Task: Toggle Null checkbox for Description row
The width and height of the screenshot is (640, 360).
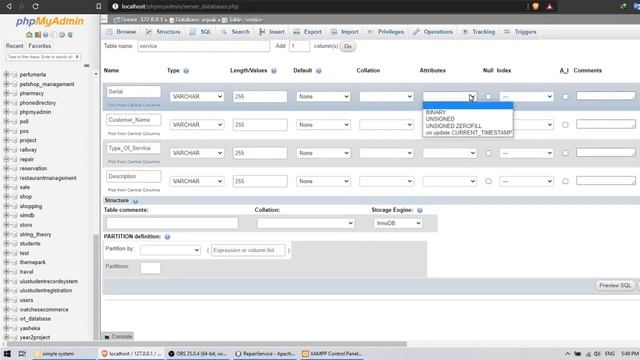Action: tap(488, 181)
